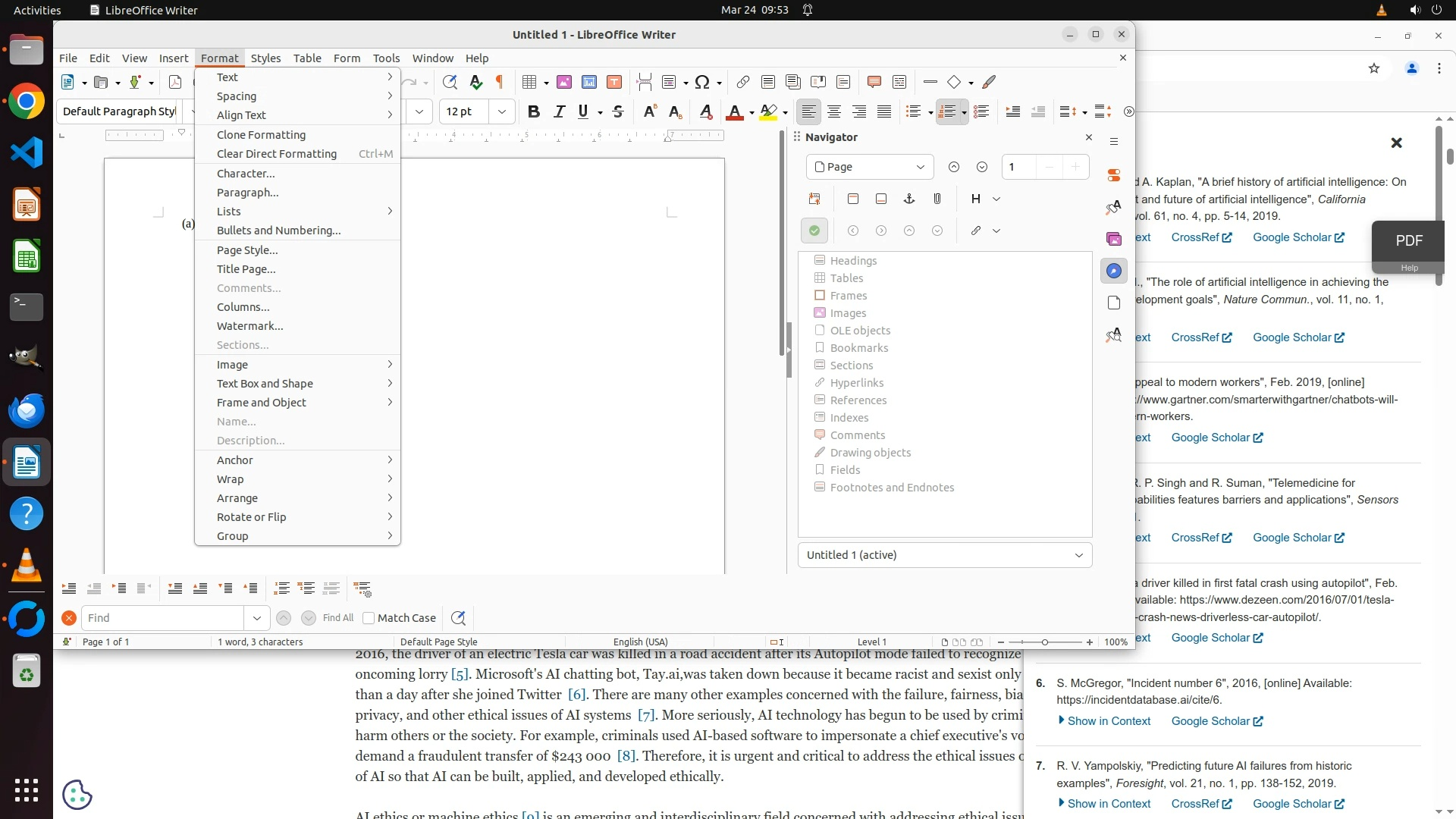Open the Watermark menu item
The height and width of the screenshot is (819, 1456).
tap(249, 326)
